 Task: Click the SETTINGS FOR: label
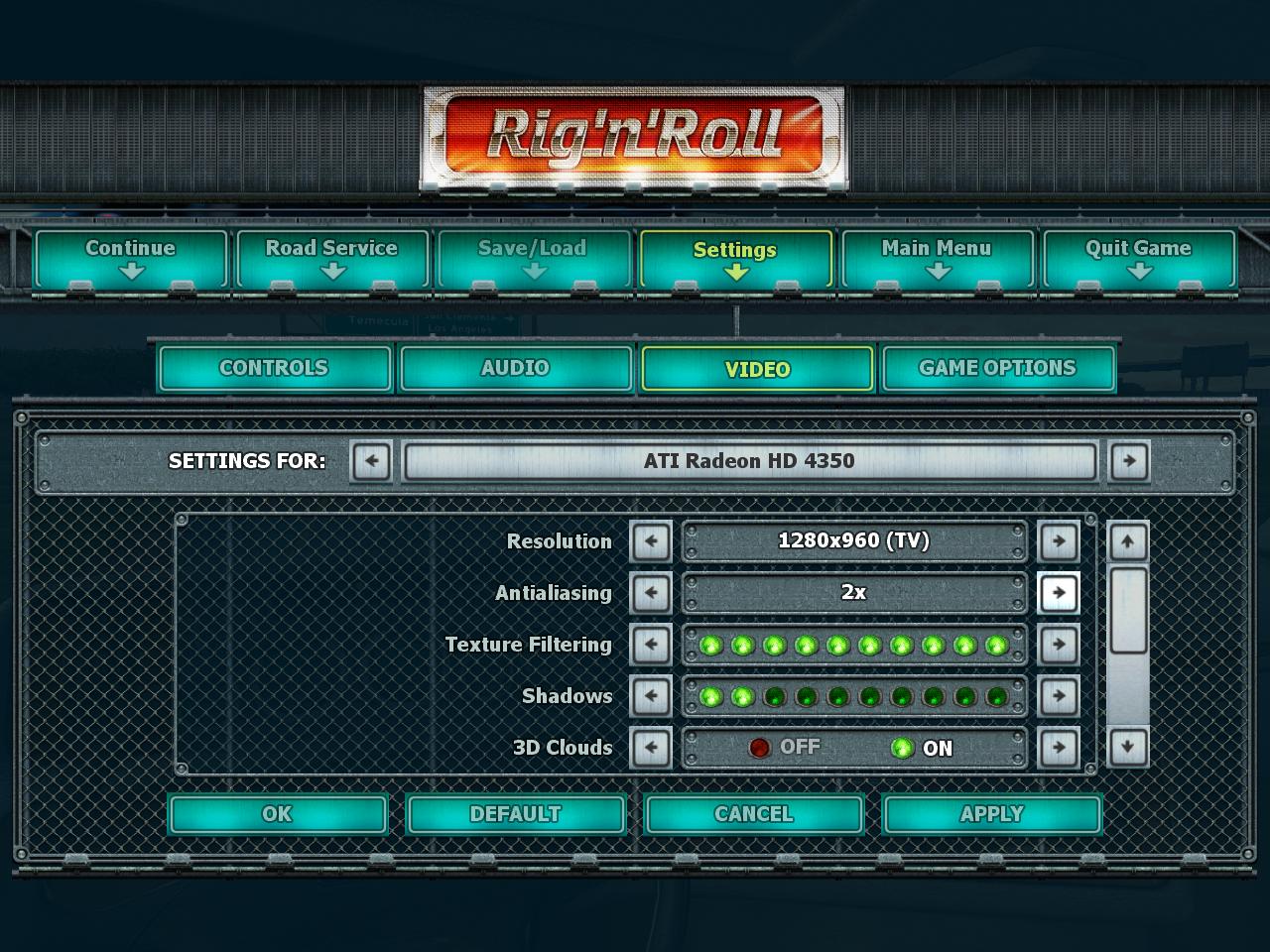pyautogui.click(x=247, y=461)
